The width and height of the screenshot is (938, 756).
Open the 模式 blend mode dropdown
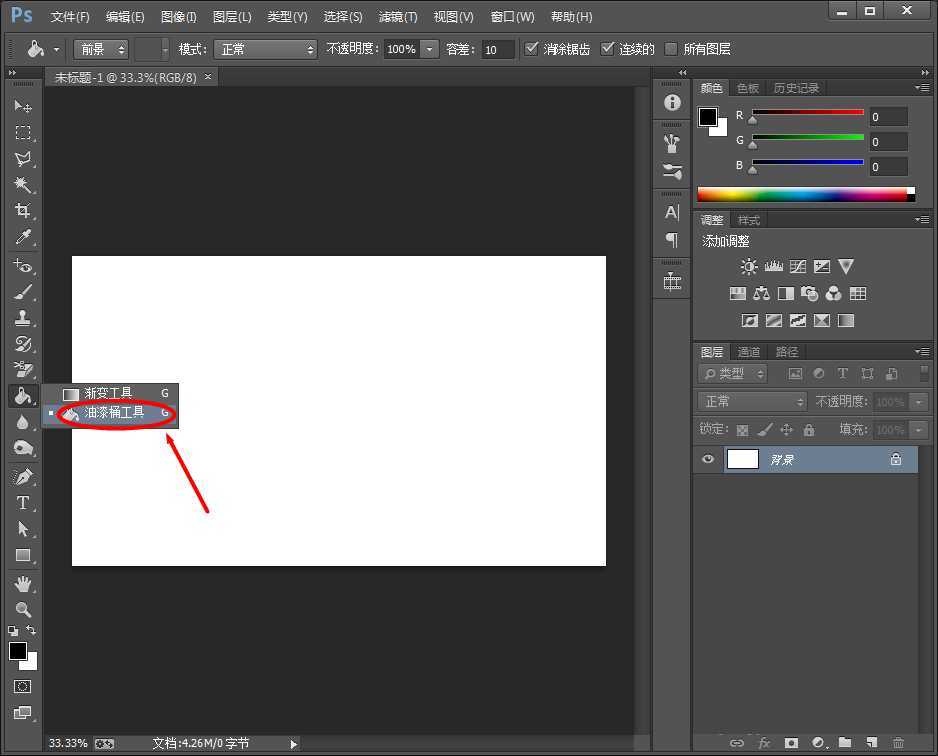click(266, 49)
